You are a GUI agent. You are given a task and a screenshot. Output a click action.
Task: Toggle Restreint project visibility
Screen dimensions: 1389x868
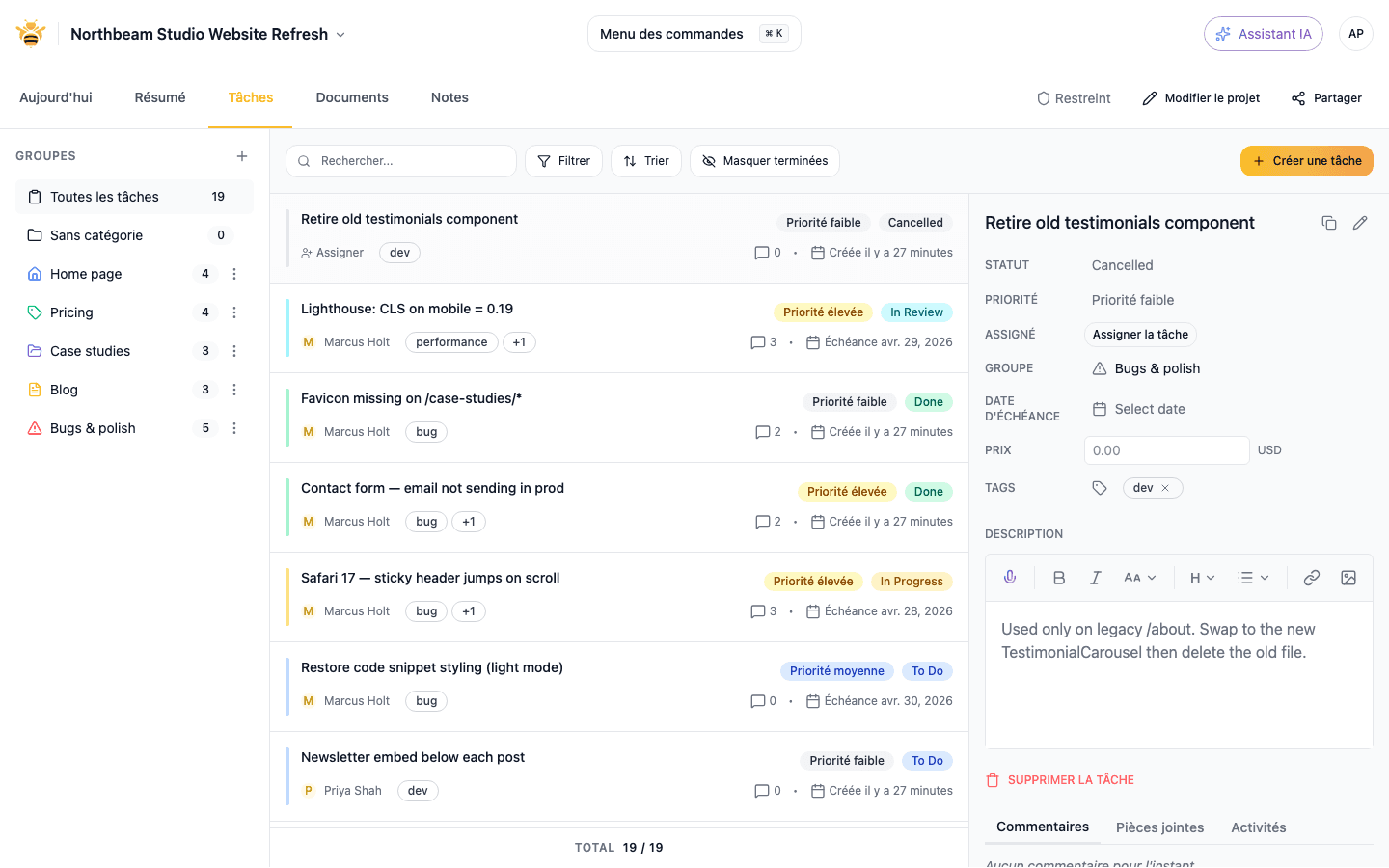[x=1074, y=97]
